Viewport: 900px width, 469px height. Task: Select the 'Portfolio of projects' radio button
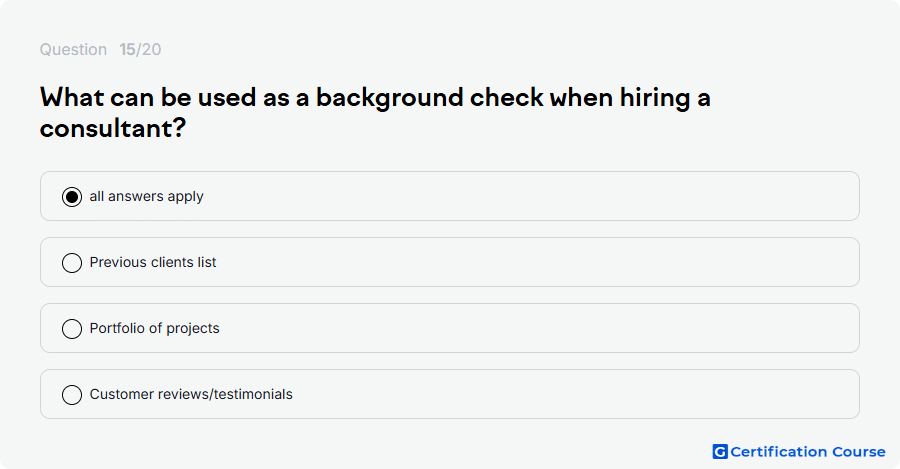coord(72,329)
